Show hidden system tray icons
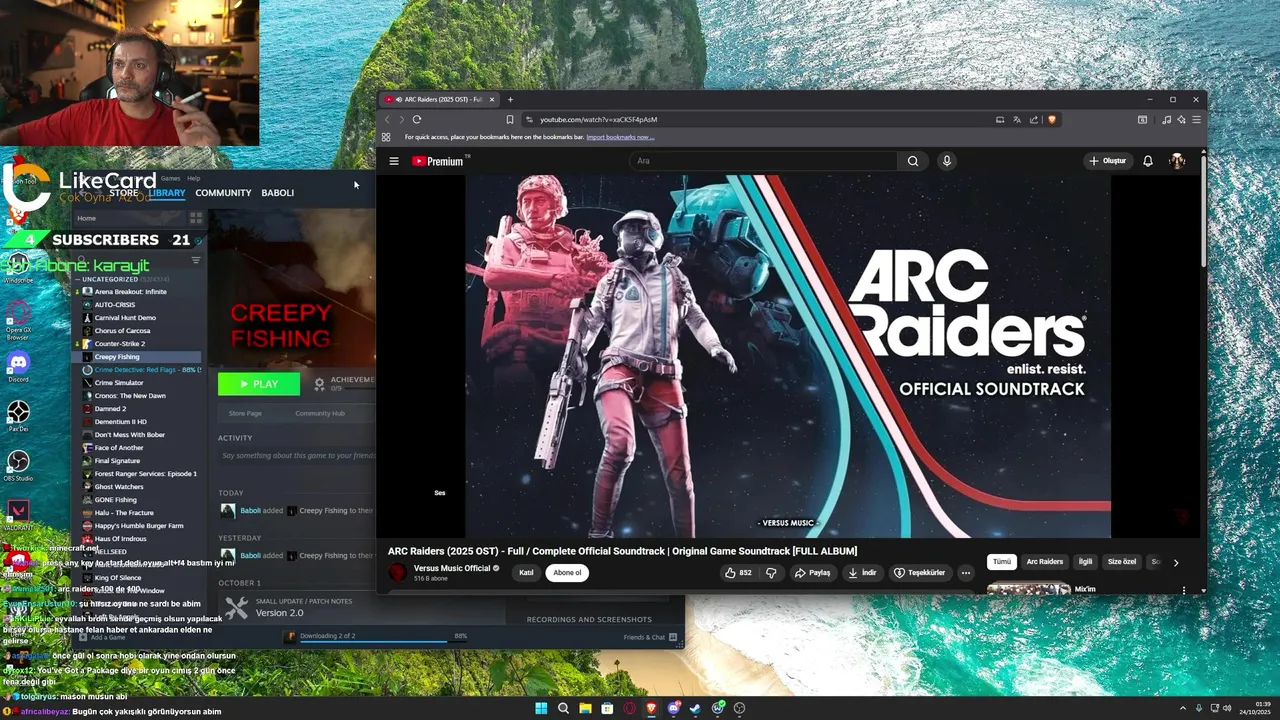This screenshot has height=720, width=1280. click(x=1183, y=708)
